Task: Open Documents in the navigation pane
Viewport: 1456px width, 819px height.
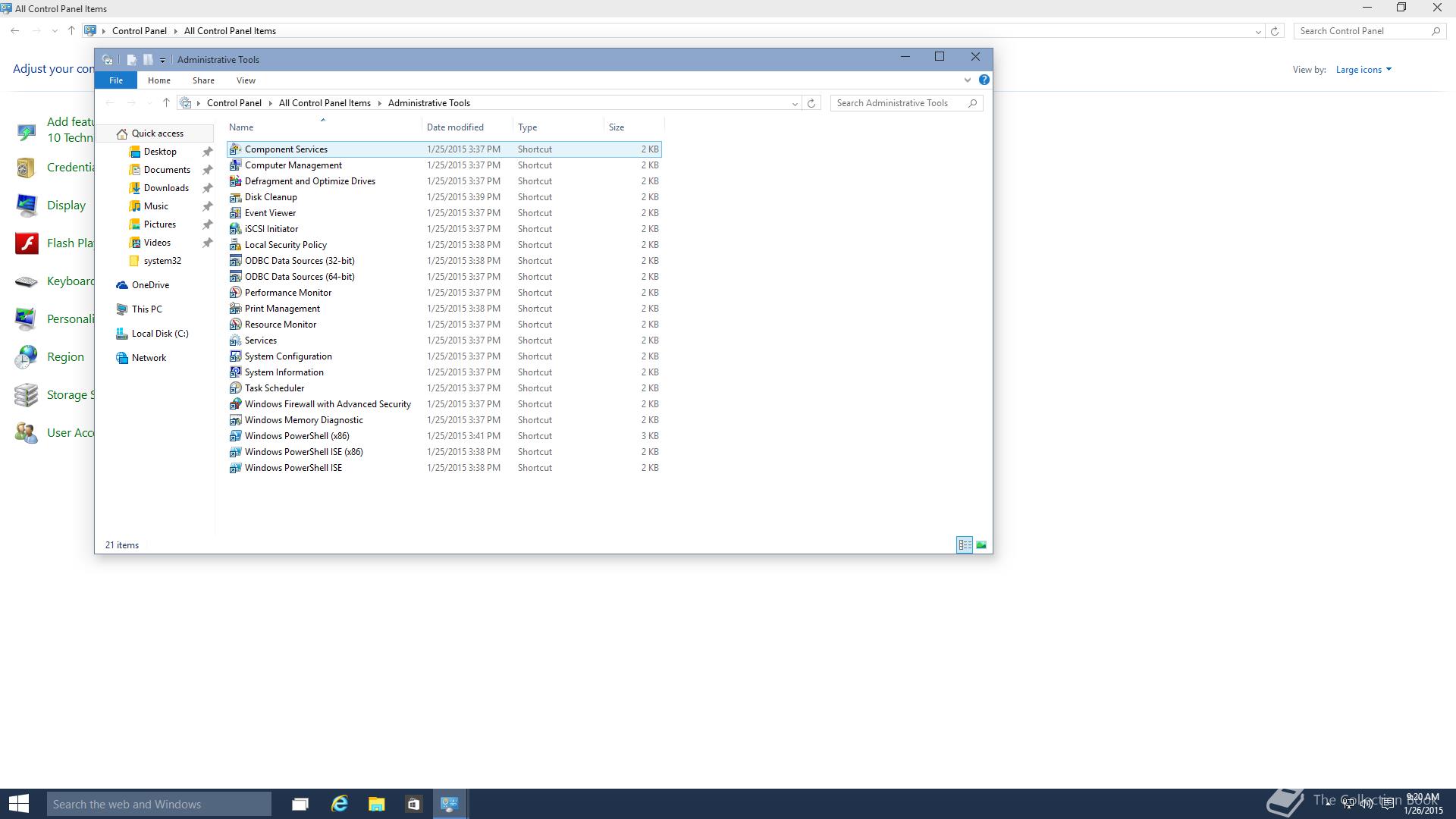Action: [x=167, y=170]
